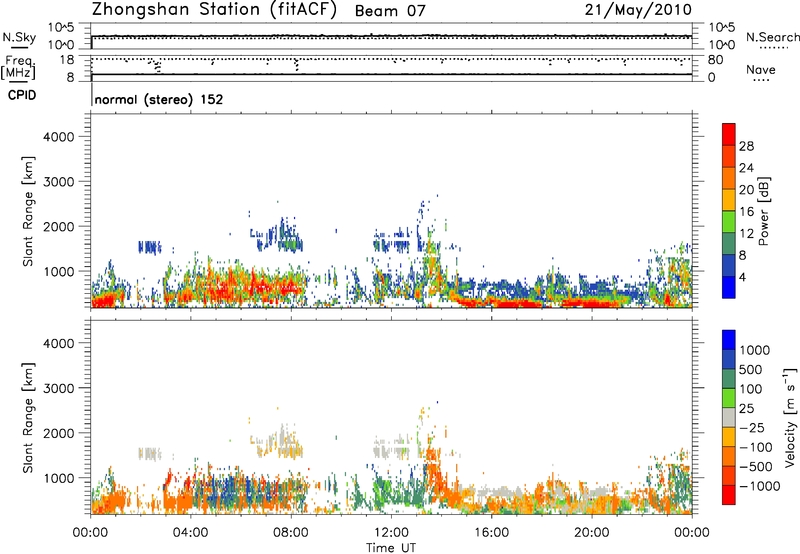Select the gray -25 to 25 velocity swatch
The height and width of the screenshot is (554, 800).
729,417
